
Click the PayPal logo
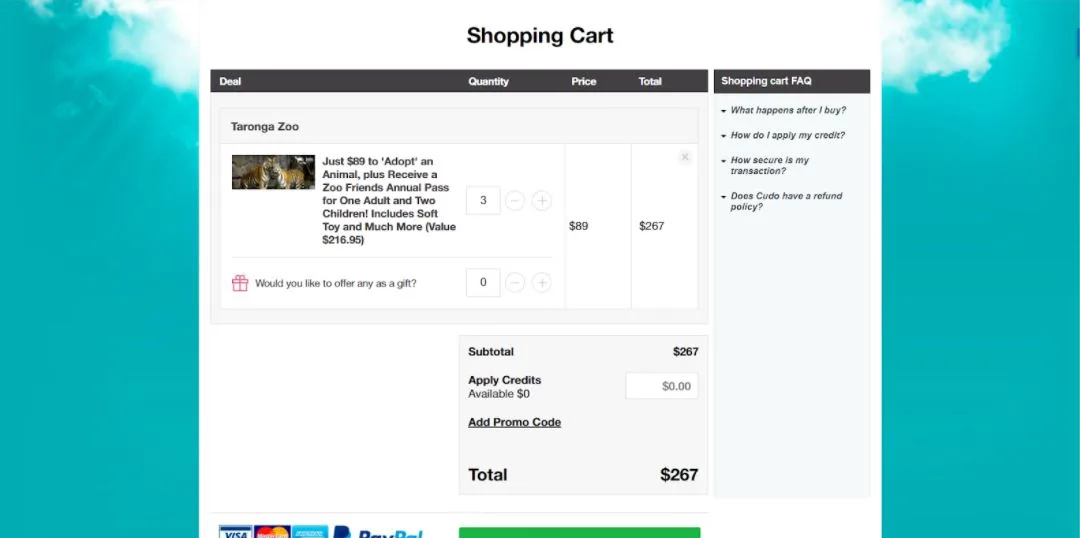pos(378,533)
